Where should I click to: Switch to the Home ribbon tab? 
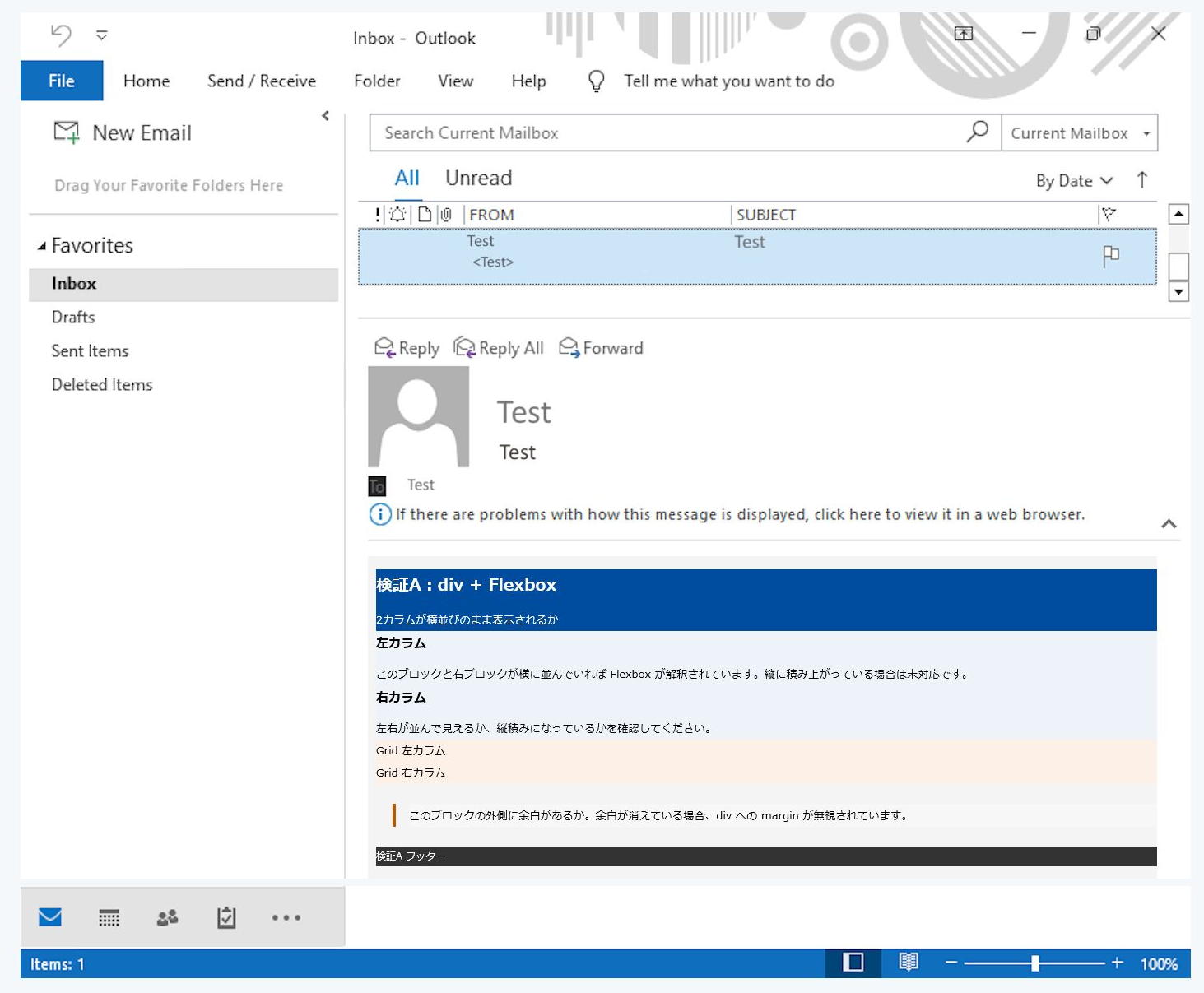pos(146,81)
